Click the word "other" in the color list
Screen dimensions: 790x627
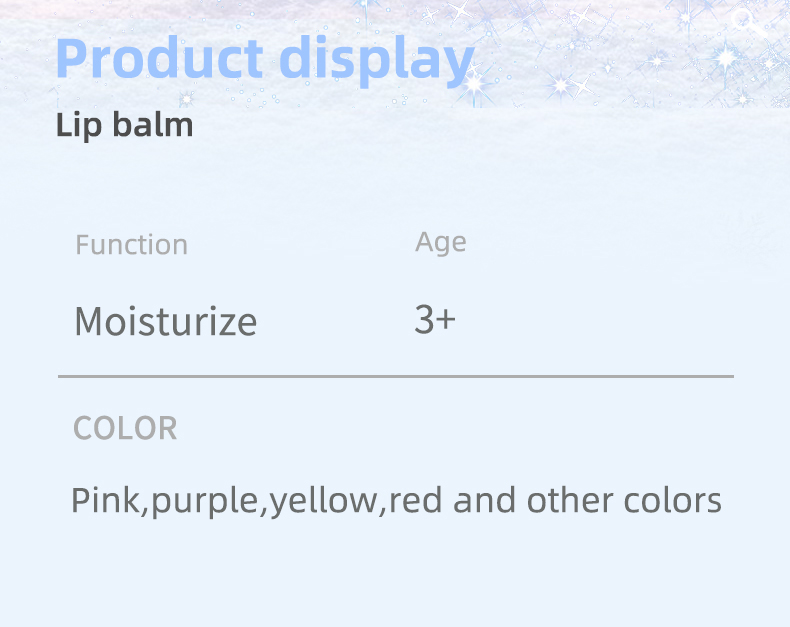[567, 500]
